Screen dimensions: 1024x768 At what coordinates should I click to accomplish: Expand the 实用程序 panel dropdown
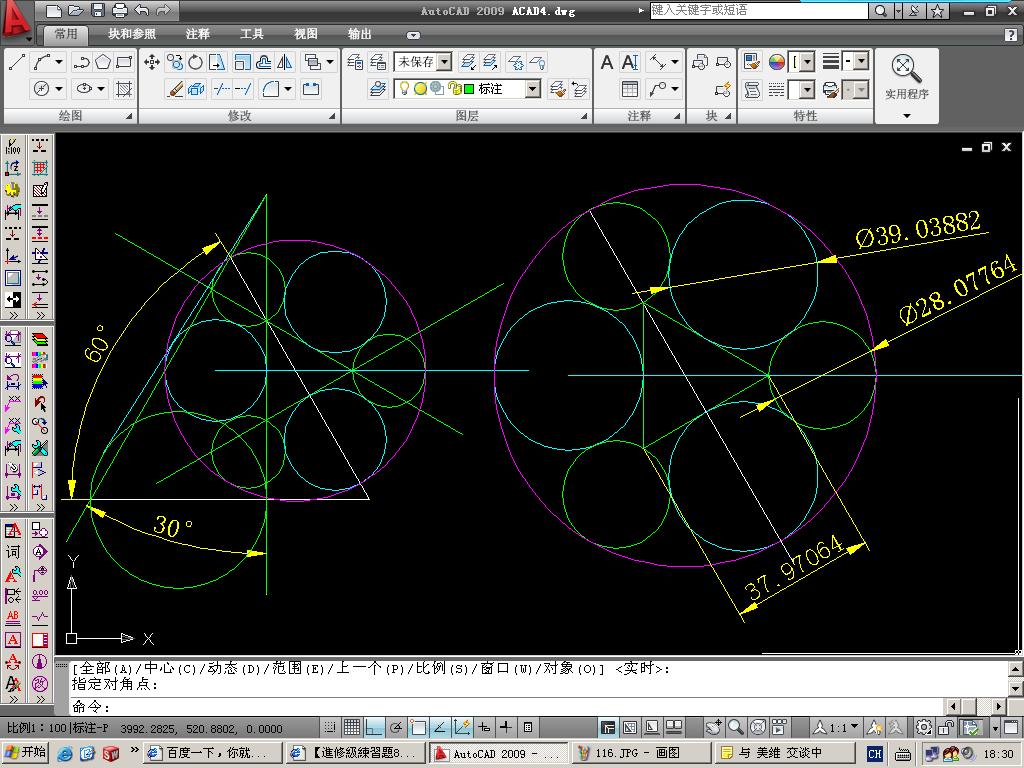point(906,116)
